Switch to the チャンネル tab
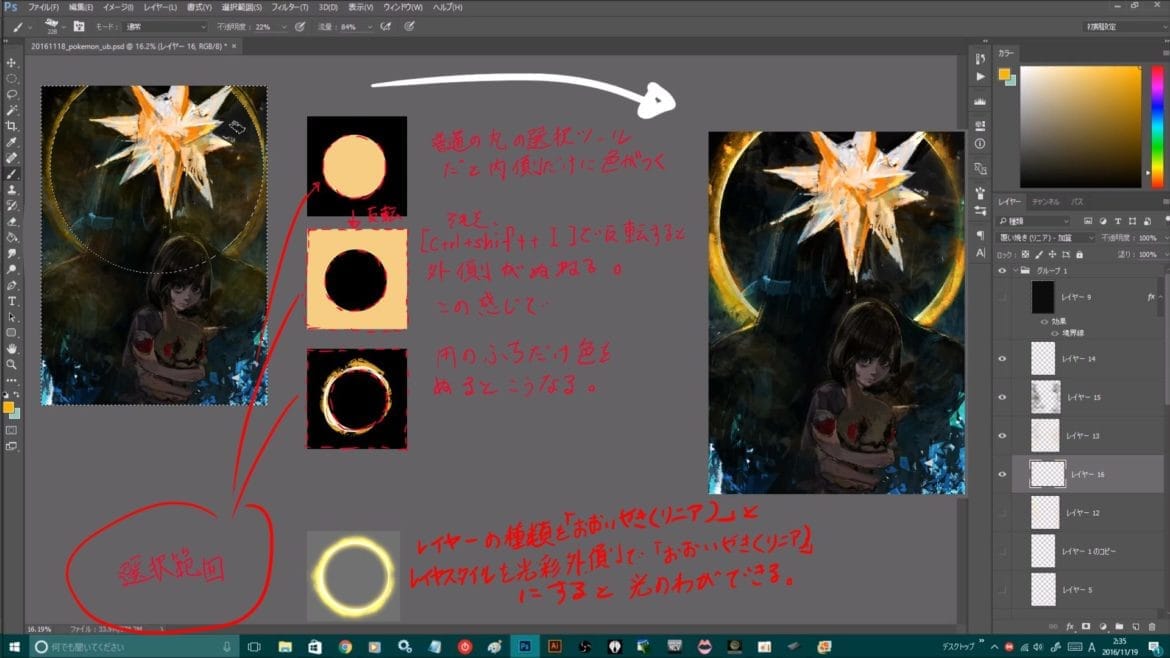 pyautogui.click(x=1045, y=201)
